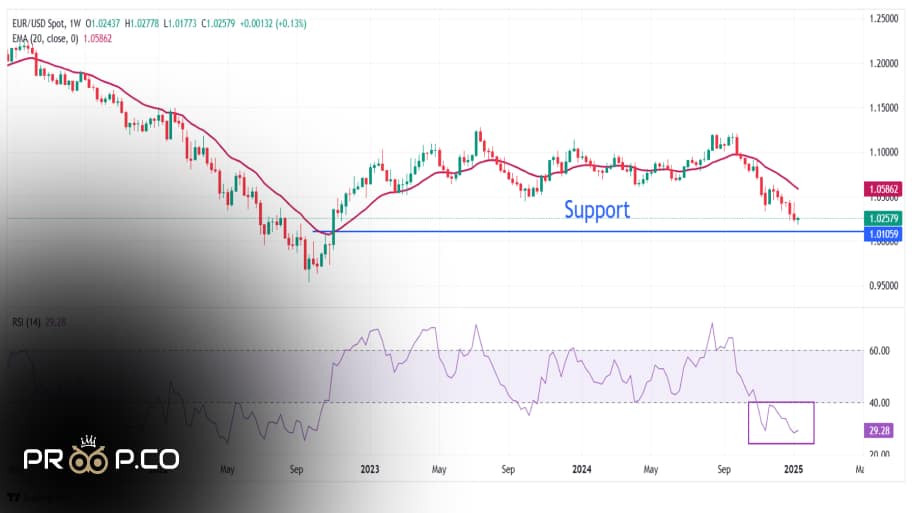Viewport: 912px width, 513px height.
Task: Click the EUR/USD Spot symbol title
Action: (39, 24)
